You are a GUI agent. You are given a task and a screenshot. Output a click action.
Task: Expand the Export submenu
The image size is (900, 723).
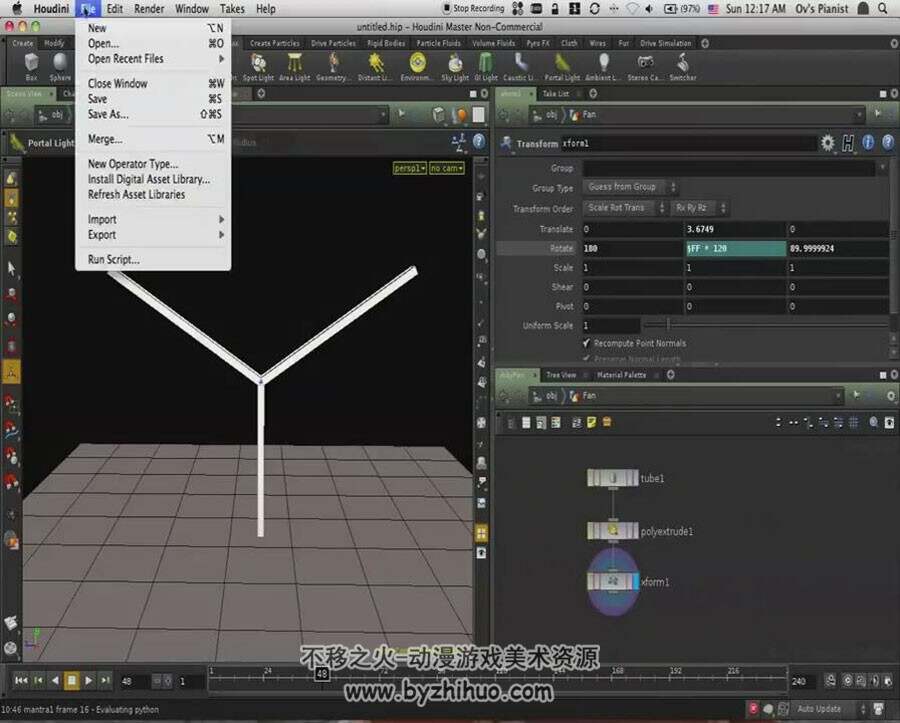153,235
